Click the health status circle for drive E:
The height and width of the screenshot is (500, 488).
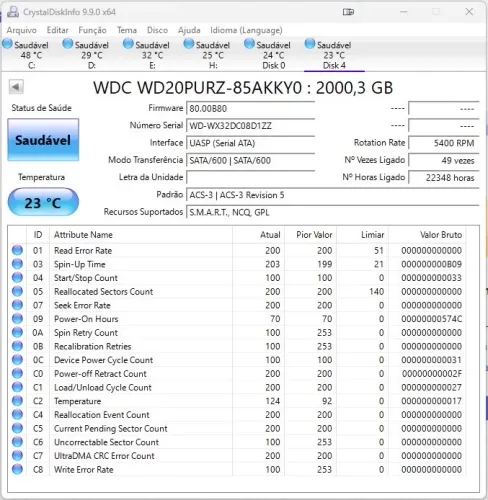pyautogui.click(x=128, y=44)
